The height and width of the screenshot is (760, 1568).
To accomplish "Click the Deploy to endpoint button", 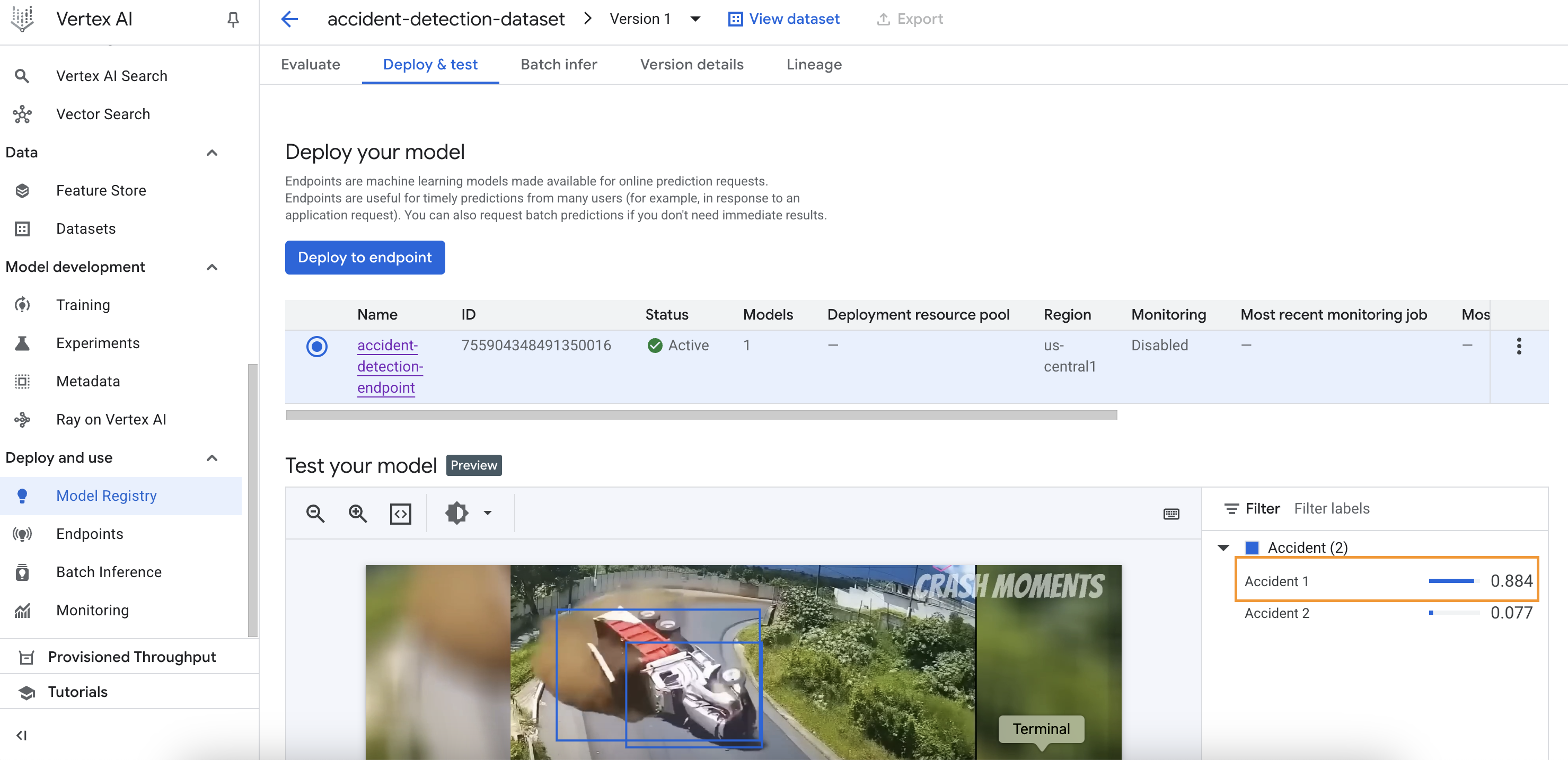I will point(365,258).
